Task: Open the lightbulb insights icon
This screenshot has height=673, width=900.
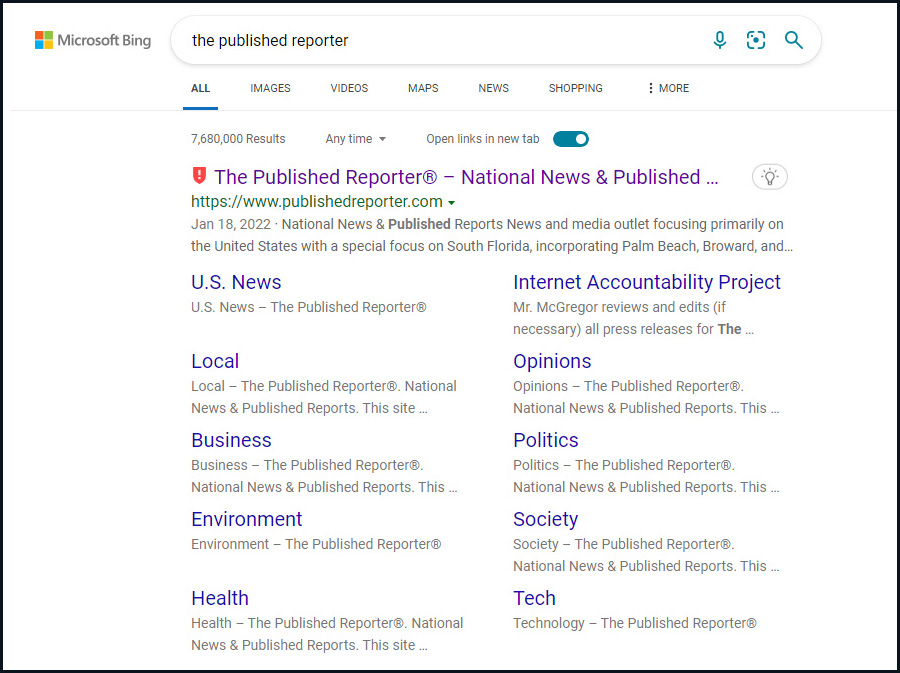Action: point(770,177)
